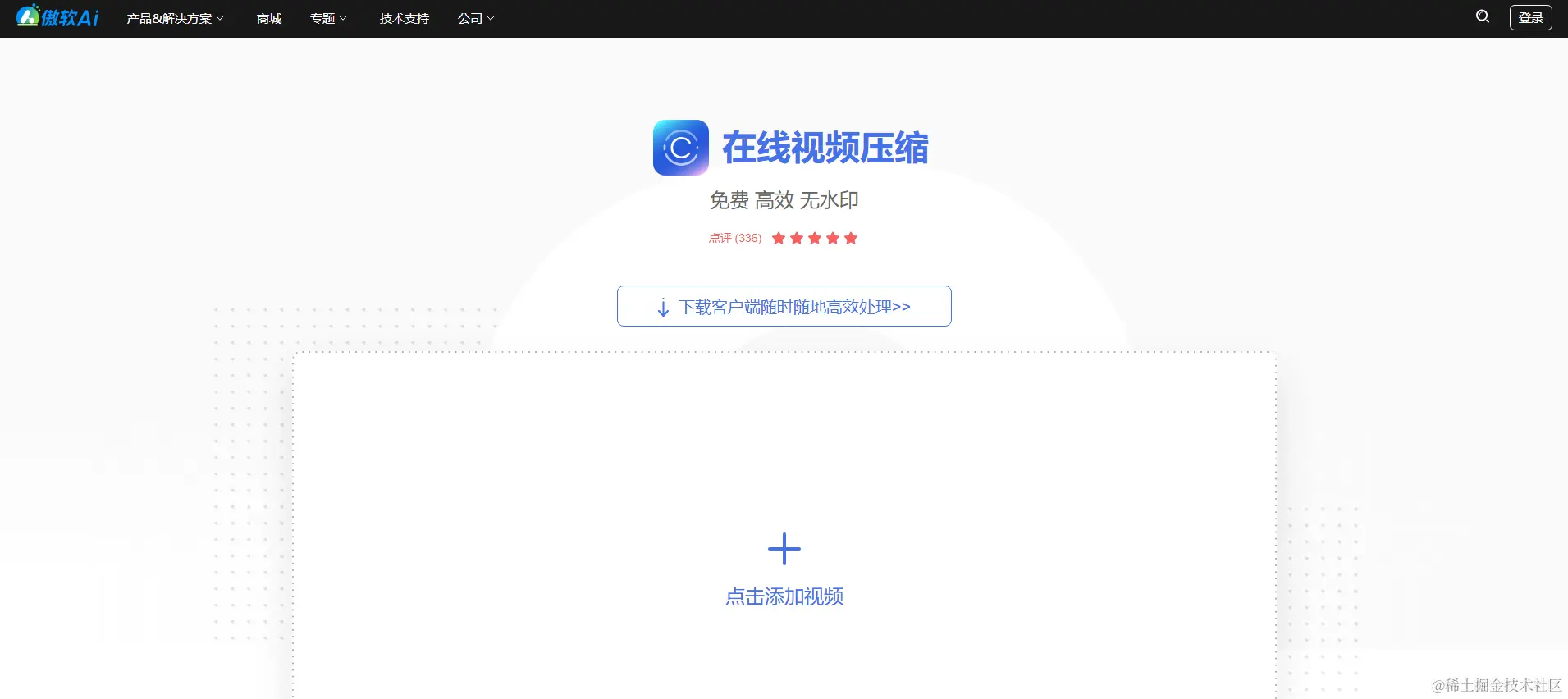Click the 免费 高效 无水印 subtitle
The height and width of the screenshot is (699, 1568).
(x=784, y=200)
